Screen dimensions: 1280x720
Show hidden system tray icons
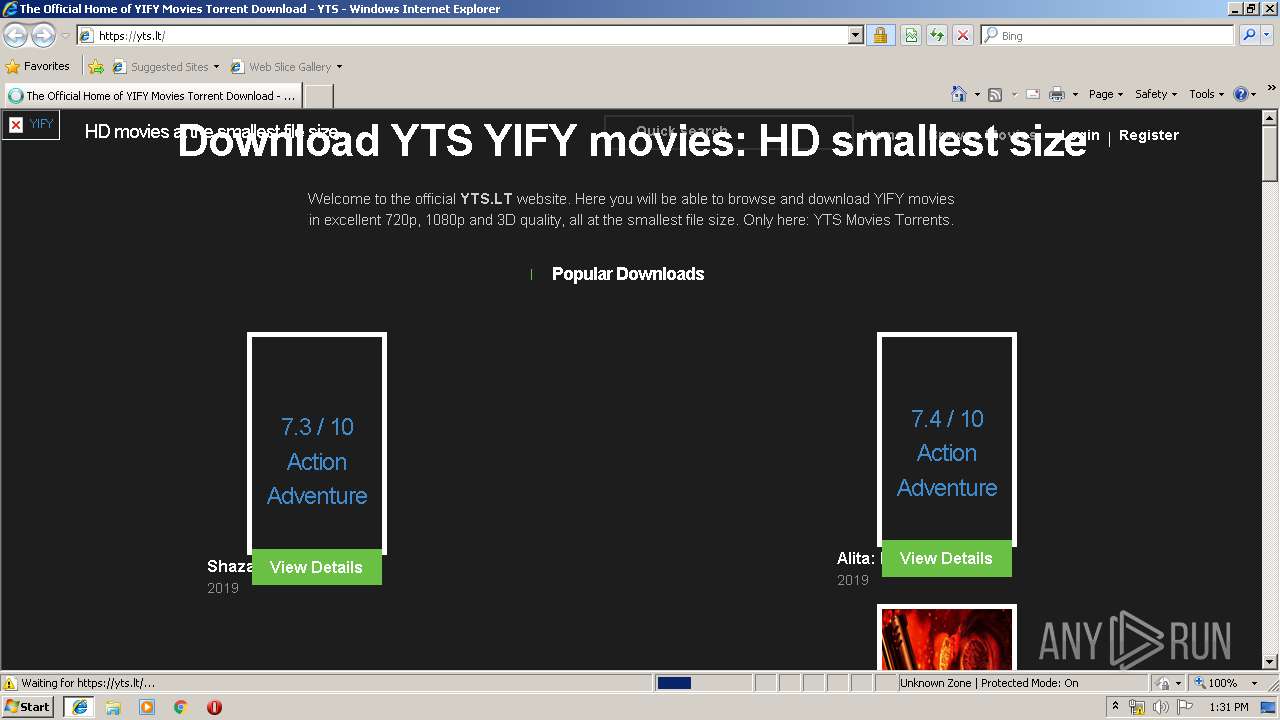pos(1115,707)
